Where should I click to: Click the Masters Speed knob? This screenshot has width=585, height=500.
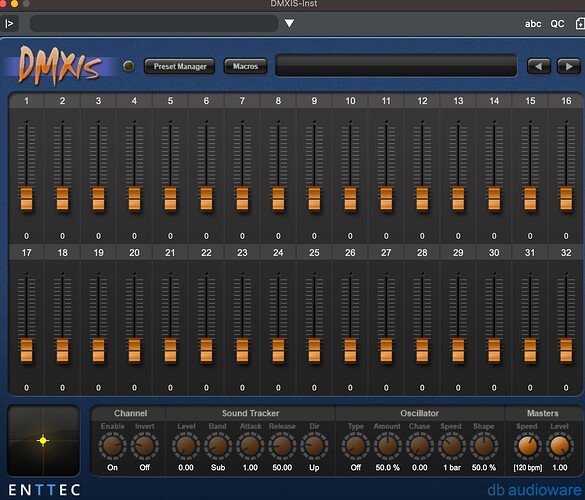528,446
